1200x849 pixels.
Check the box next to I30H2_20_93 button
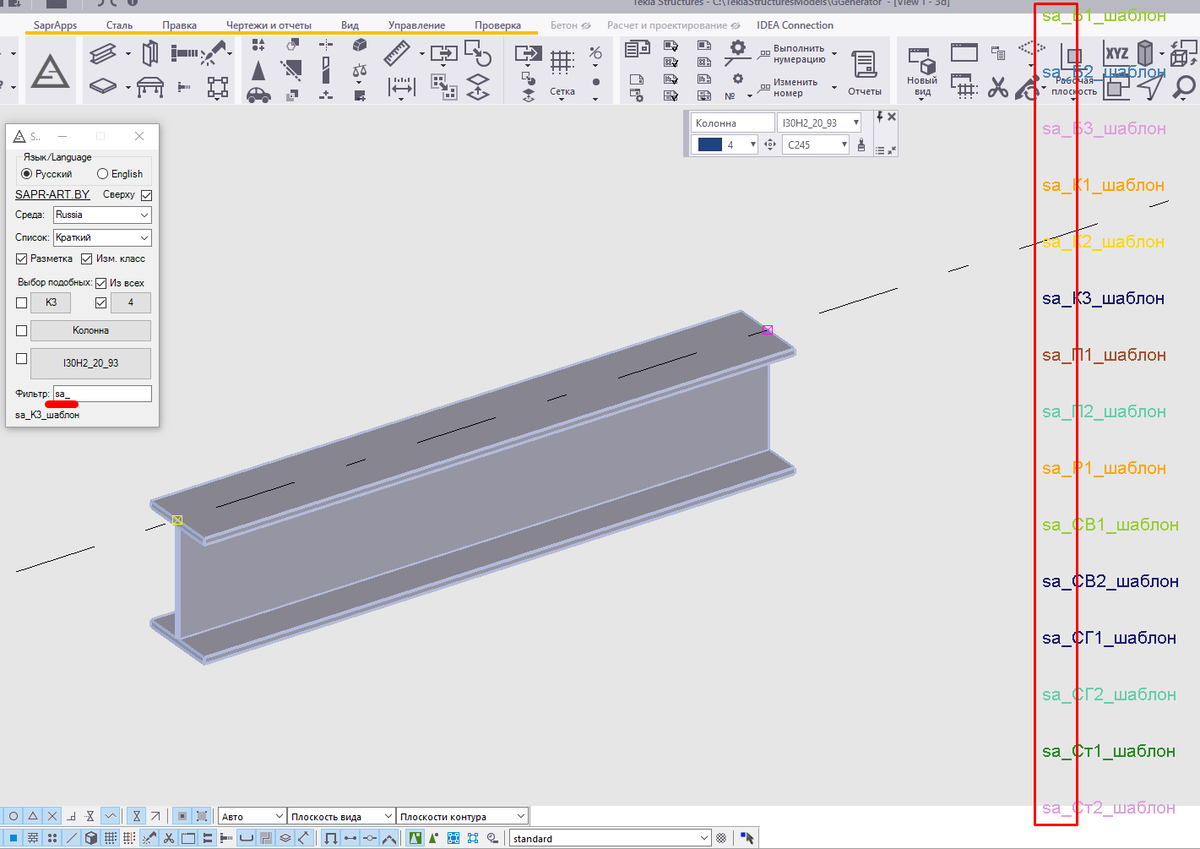click(22, 358)
